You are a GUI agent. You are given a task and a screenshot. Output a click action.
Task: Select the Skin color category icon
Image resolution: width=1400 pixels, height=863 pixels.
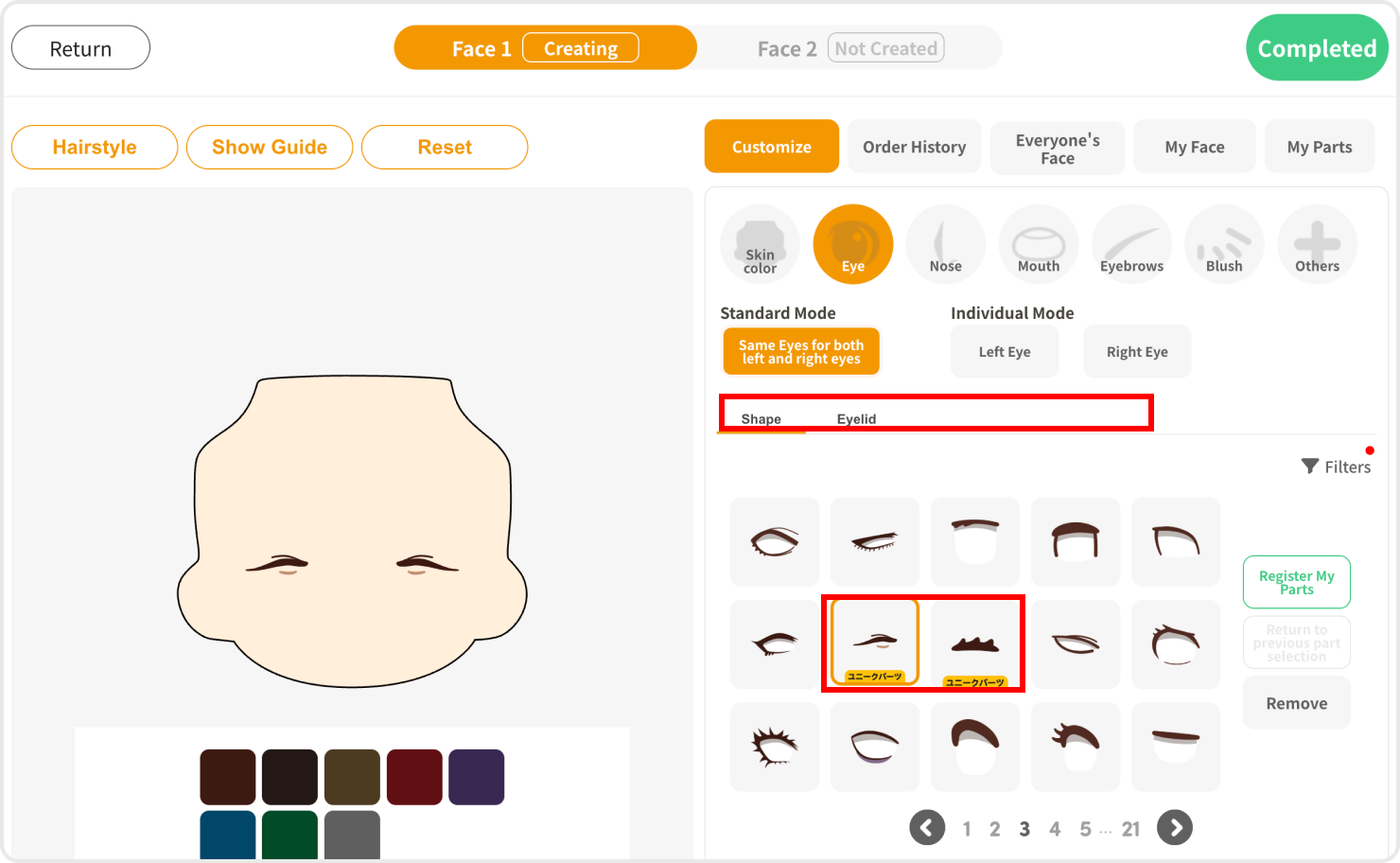[760, 245]
